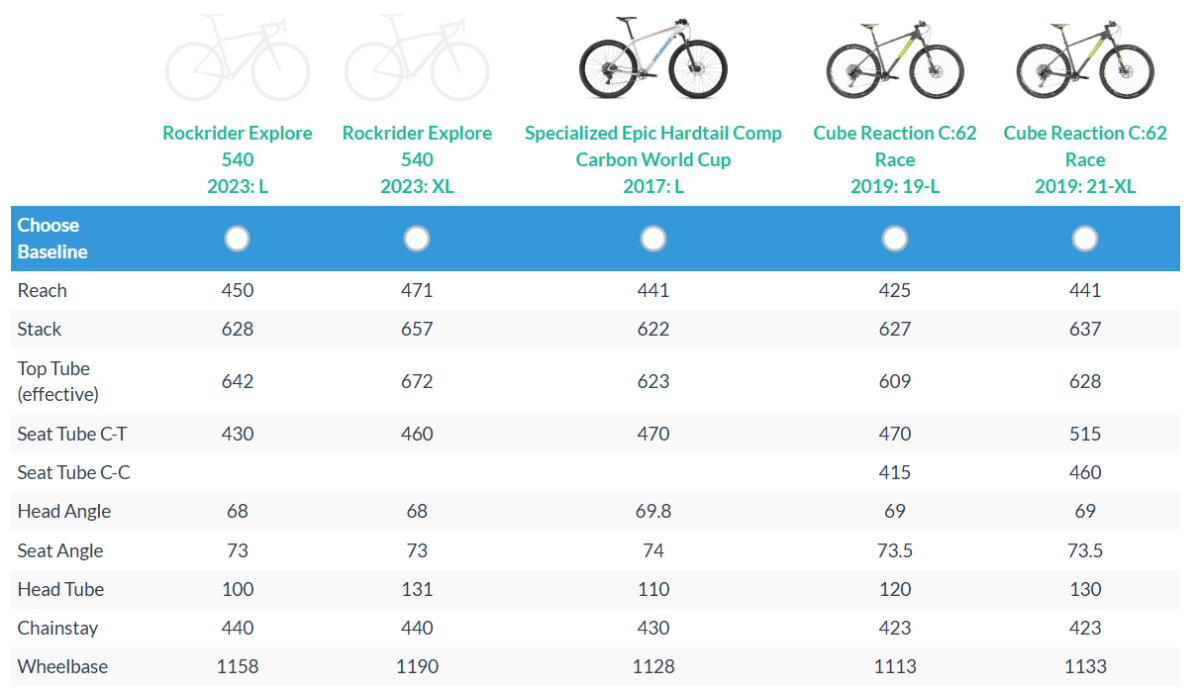Set Cube Reaction 19-L as baseline

tap(895, 238)
